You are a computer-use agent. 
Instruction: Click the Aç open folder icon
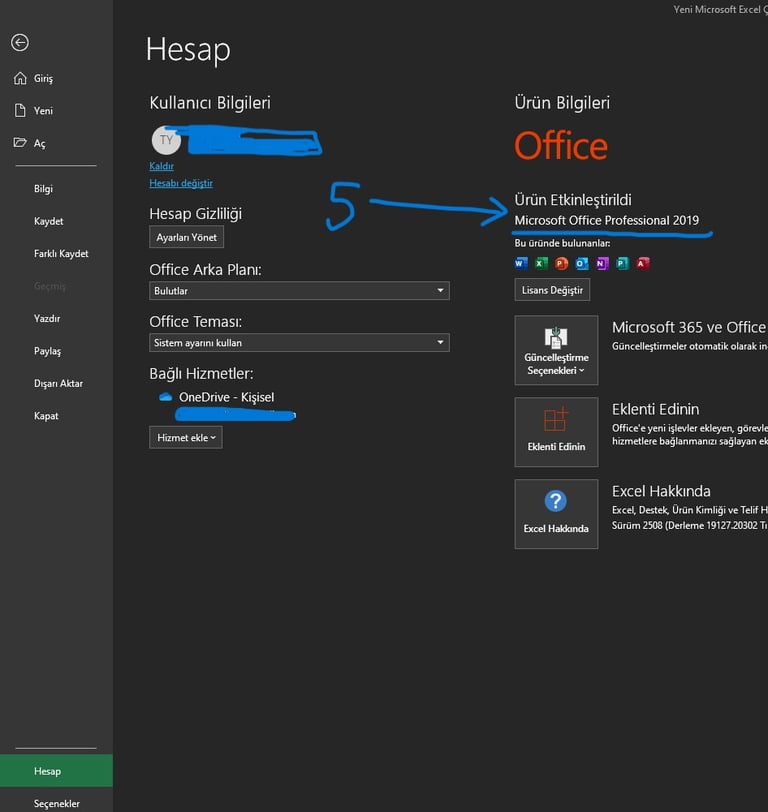[20, 142]
